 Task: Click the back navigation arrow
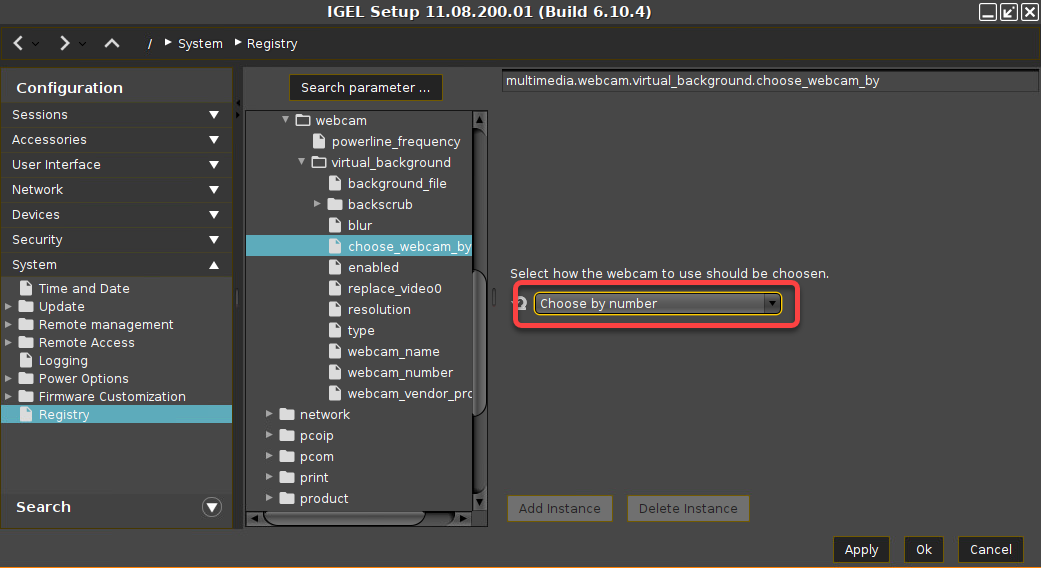tap(19, 43)
